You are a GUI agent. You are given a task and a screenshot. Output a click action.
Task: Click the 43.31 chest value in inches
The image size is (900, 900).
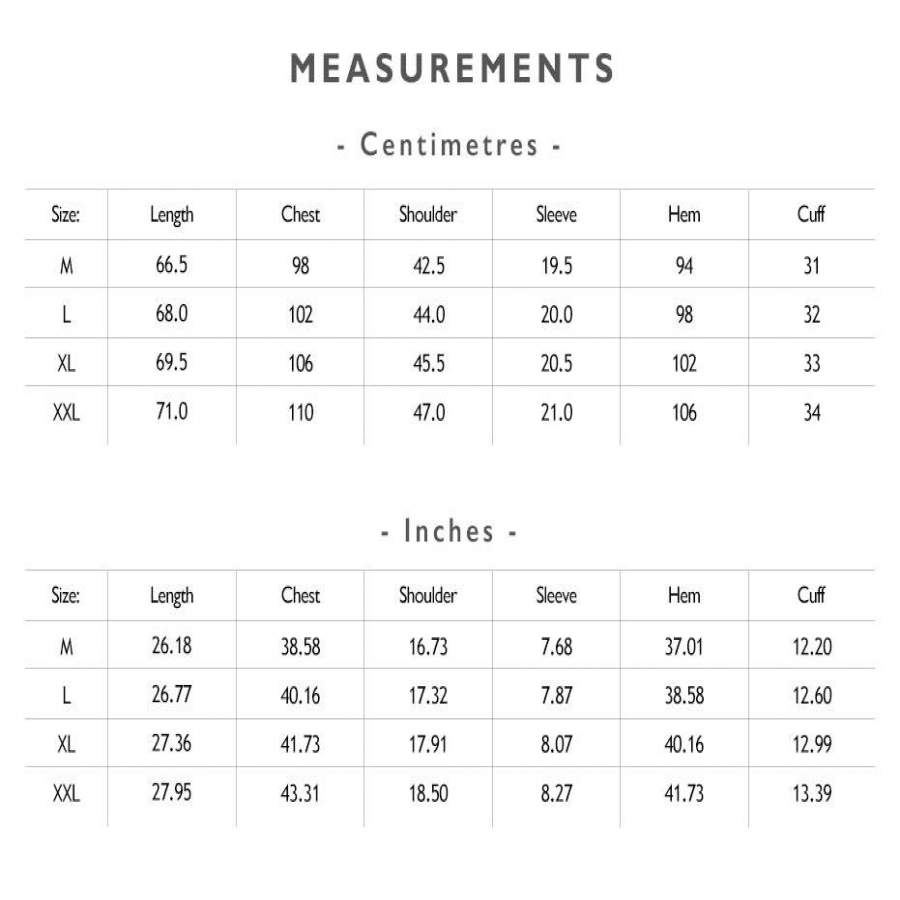pyautogui.click(x=300, y=794)
